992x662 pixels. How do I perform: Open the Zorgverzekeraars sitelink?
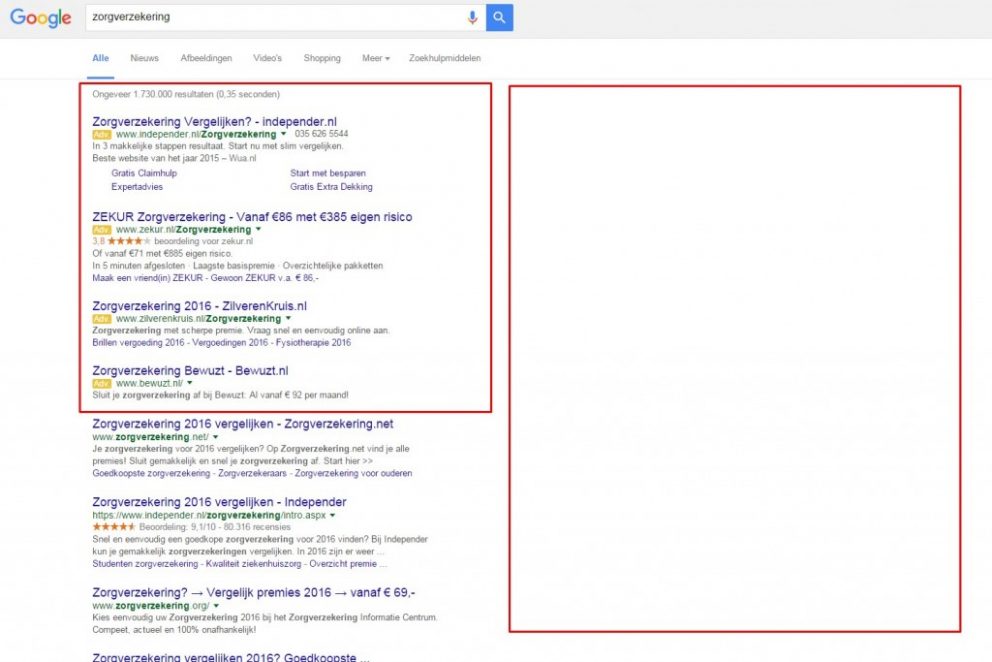pos(252,473)
